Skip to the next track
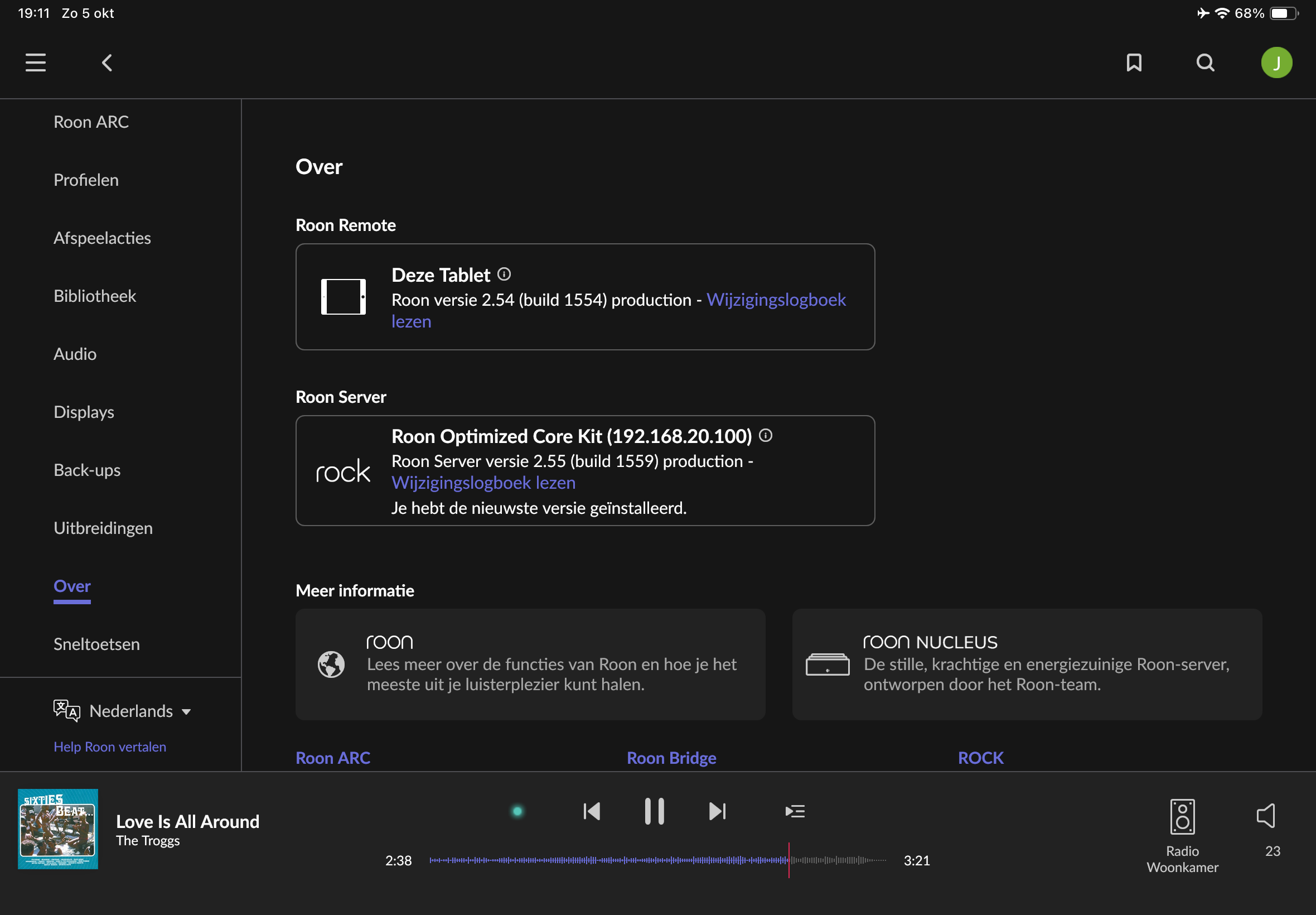 coord(717,811)
